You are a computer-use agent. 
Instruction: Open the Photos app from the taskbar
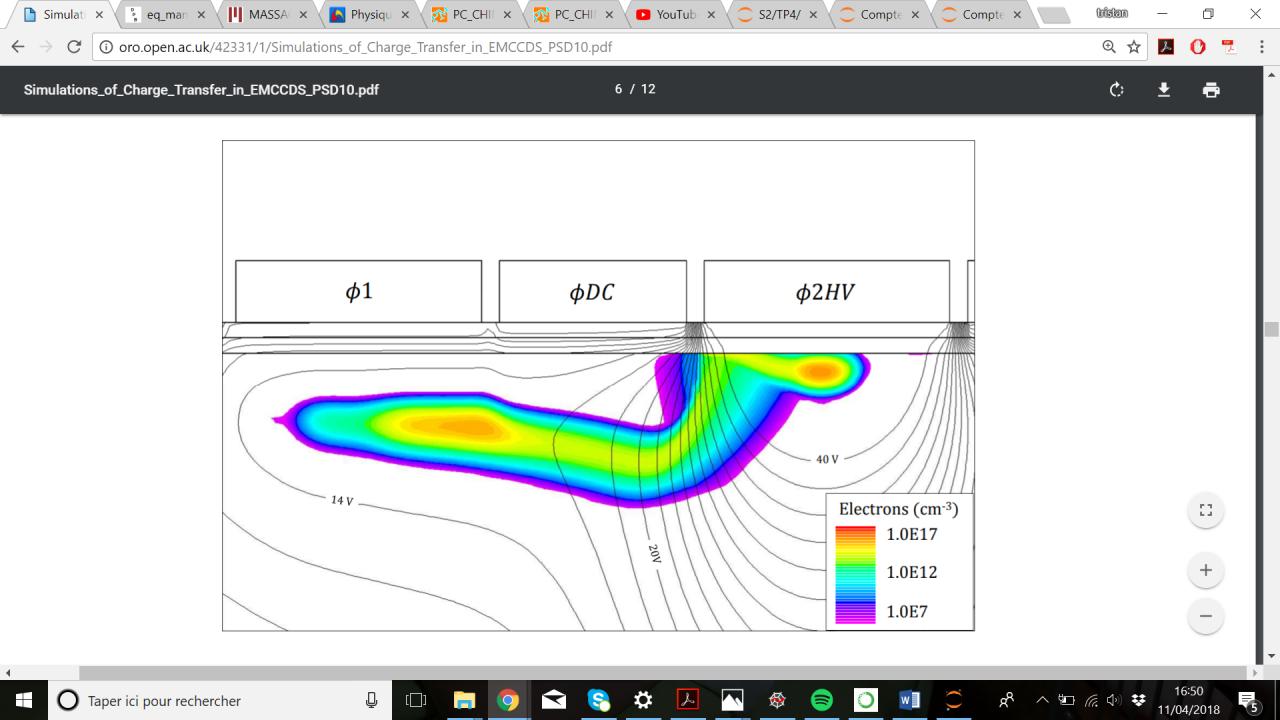(732, 700)
